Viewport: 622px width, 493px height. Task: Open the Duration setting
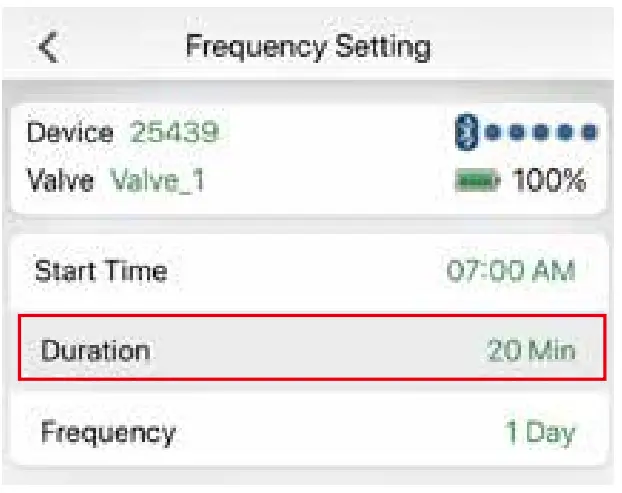pos(95,351)
